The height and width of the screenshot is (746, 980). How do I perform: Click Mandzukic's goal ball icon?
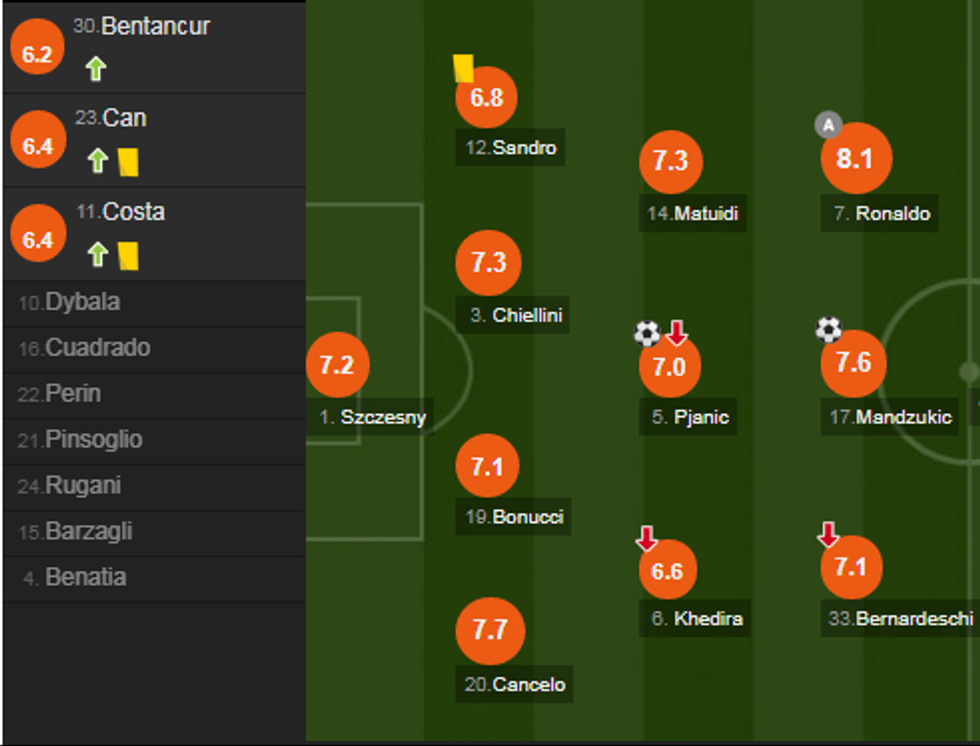828,330
